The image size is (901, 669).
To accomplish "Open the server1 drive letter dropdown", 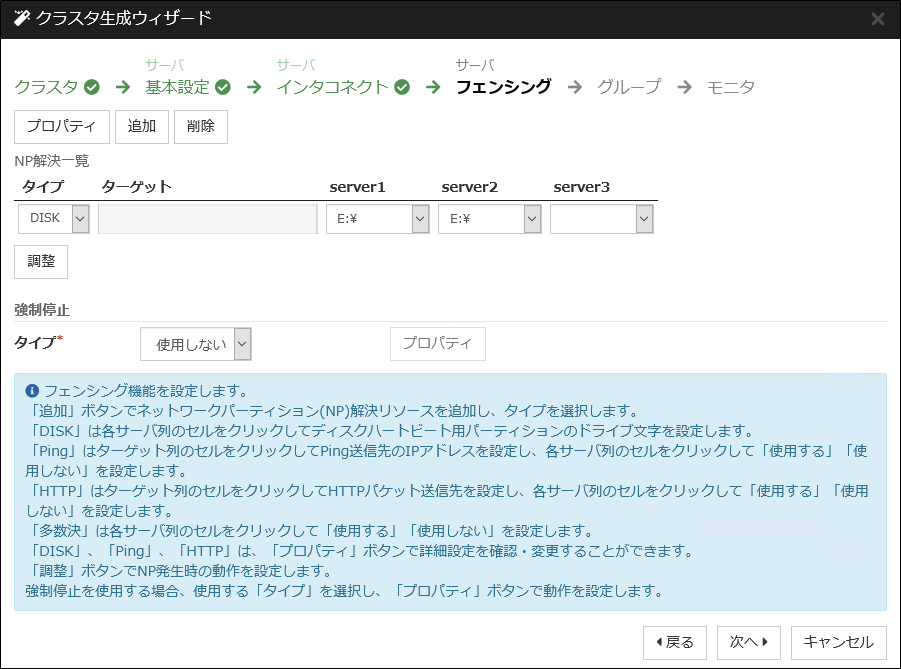I will 377,218.
